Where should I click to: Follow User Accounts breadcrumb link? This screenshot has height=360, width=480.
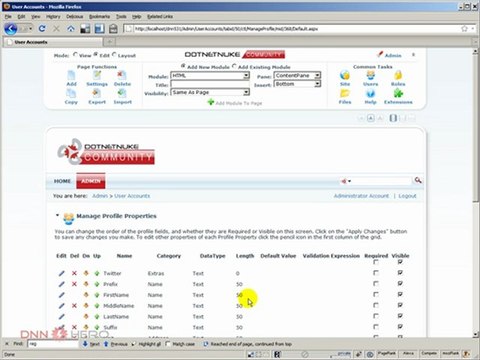tap(132, 196)
